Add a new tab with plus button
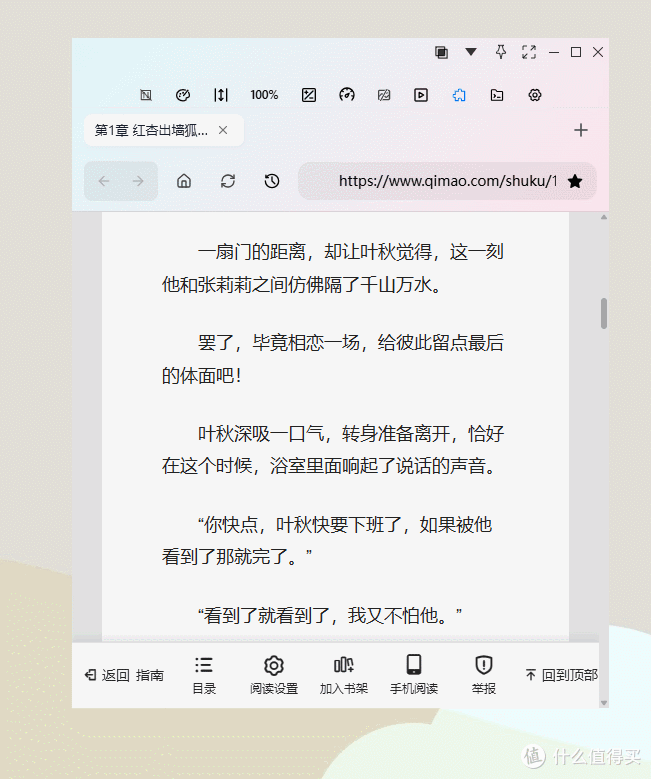Image resolution: width=651 pixels, height=779 pixels. (580, 130)
